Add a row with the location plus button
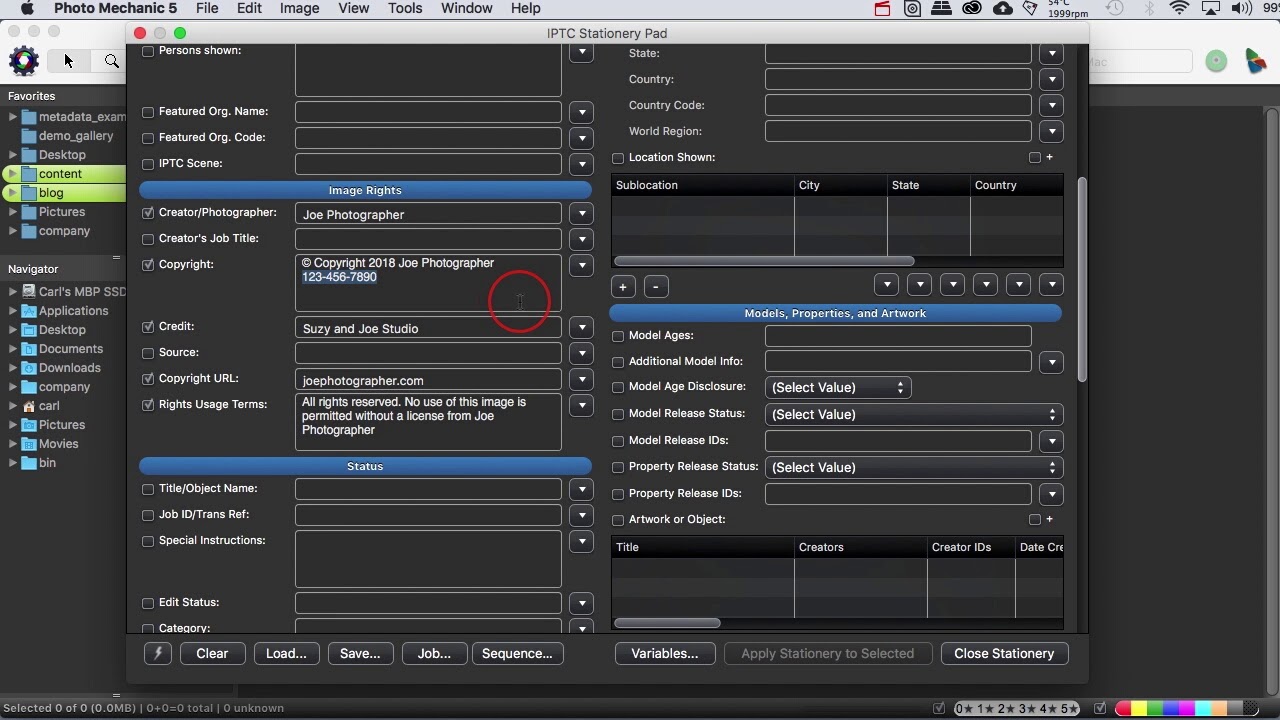Screen dimensions: 1280x720 pyautogui.click(x=622, y=287)
